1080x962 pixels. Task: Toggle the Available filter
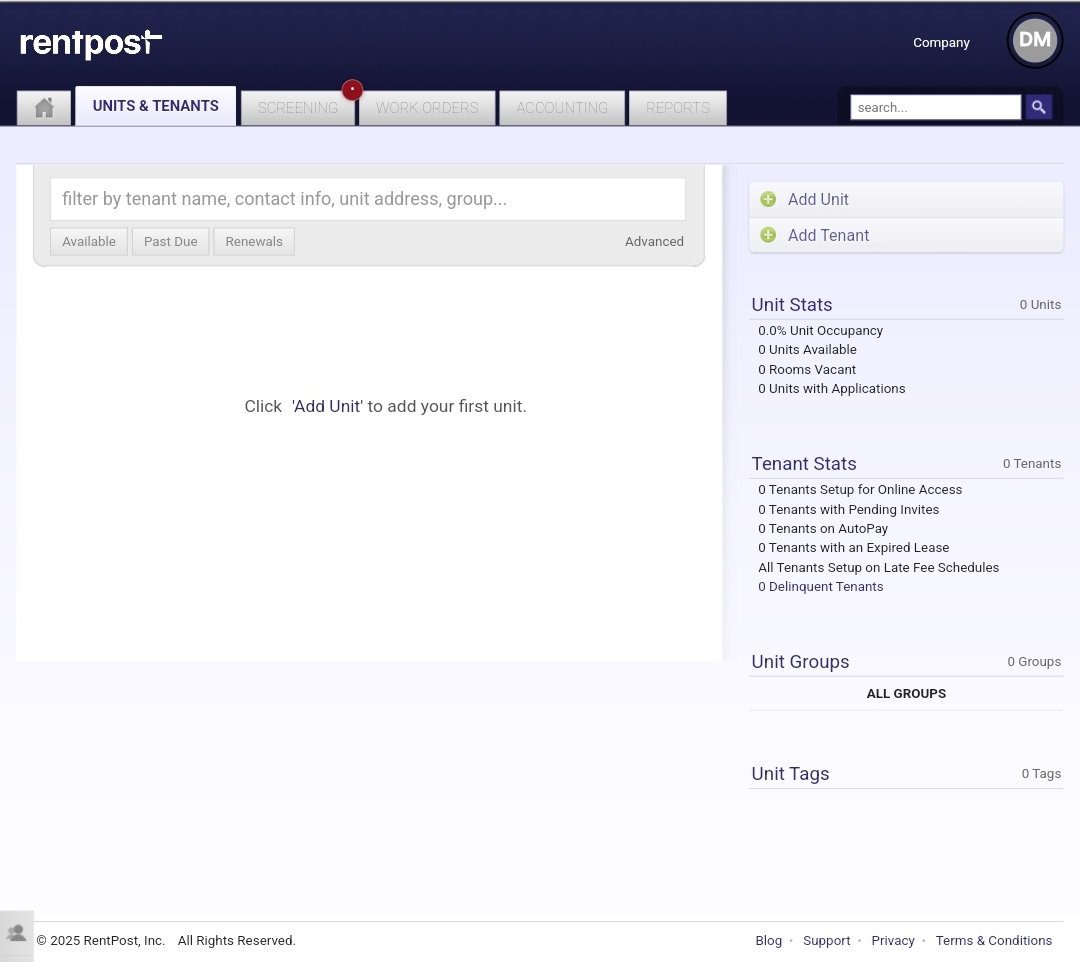tap(89, 242)
